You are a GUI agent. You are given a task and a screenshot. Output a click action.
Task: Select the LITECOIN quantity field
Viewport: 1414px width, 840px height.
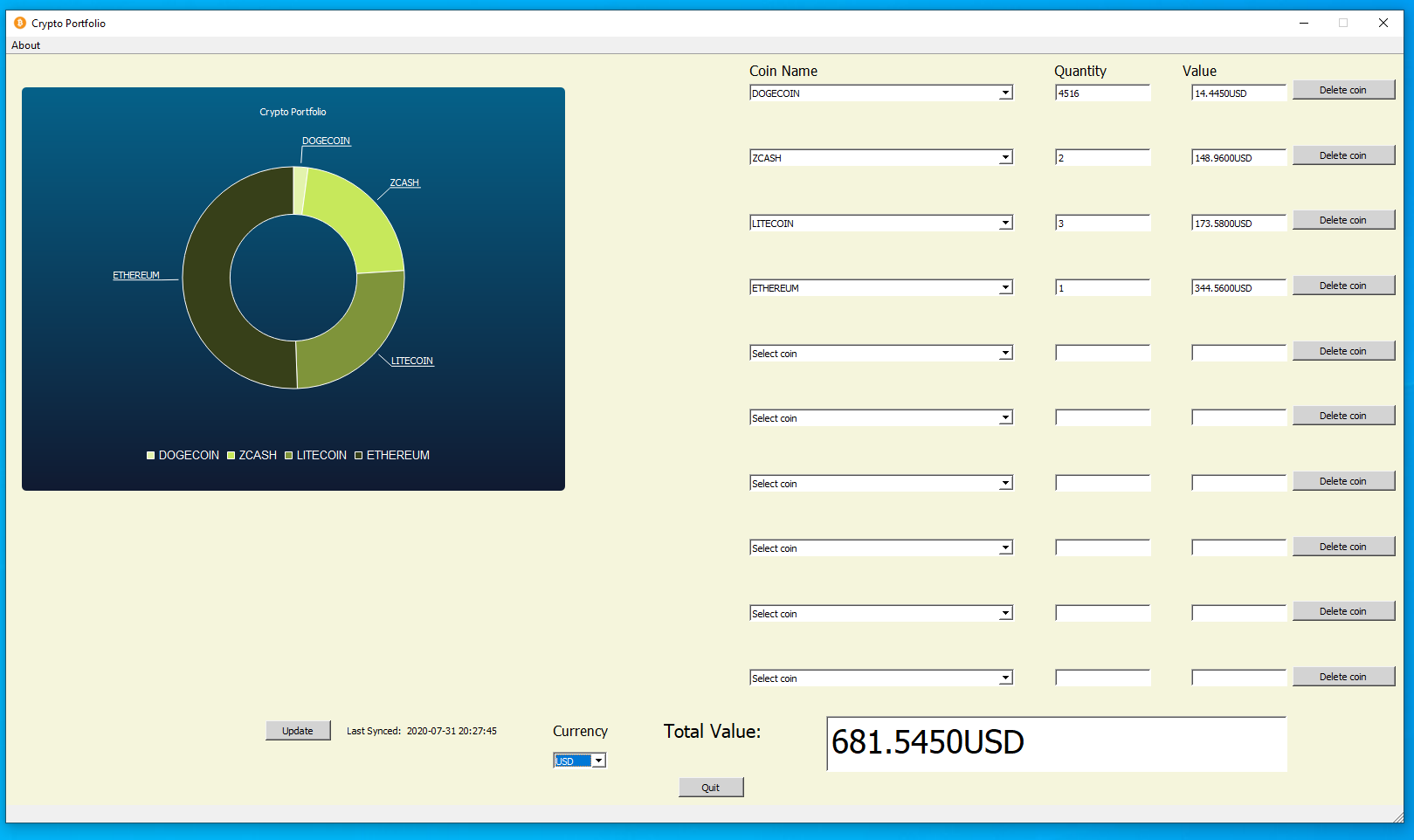tap(1103, 223)
